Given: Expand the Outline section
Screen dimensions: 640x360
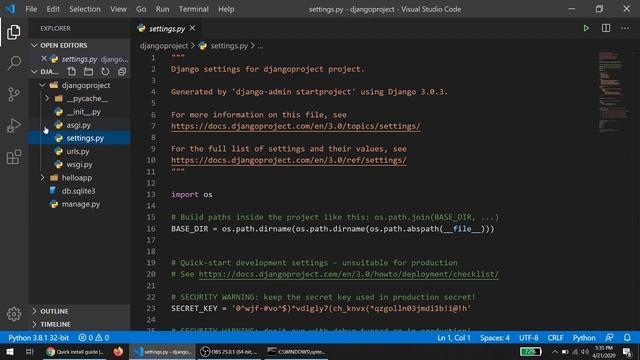Looking at the screenshot, I should 34,311.
